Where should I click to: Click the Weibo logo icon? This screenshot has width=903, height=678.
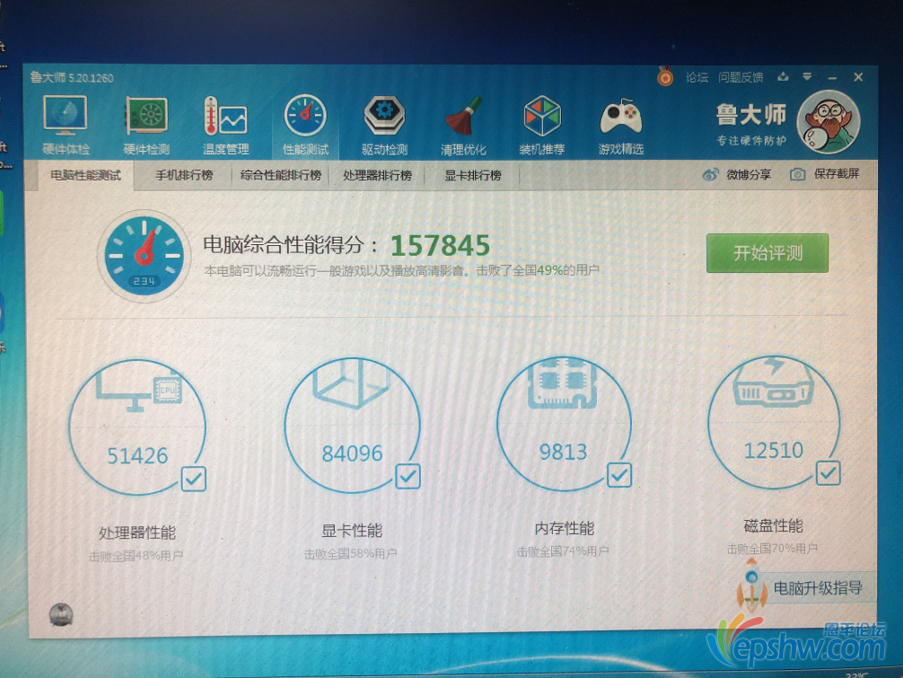coord(711,175)
